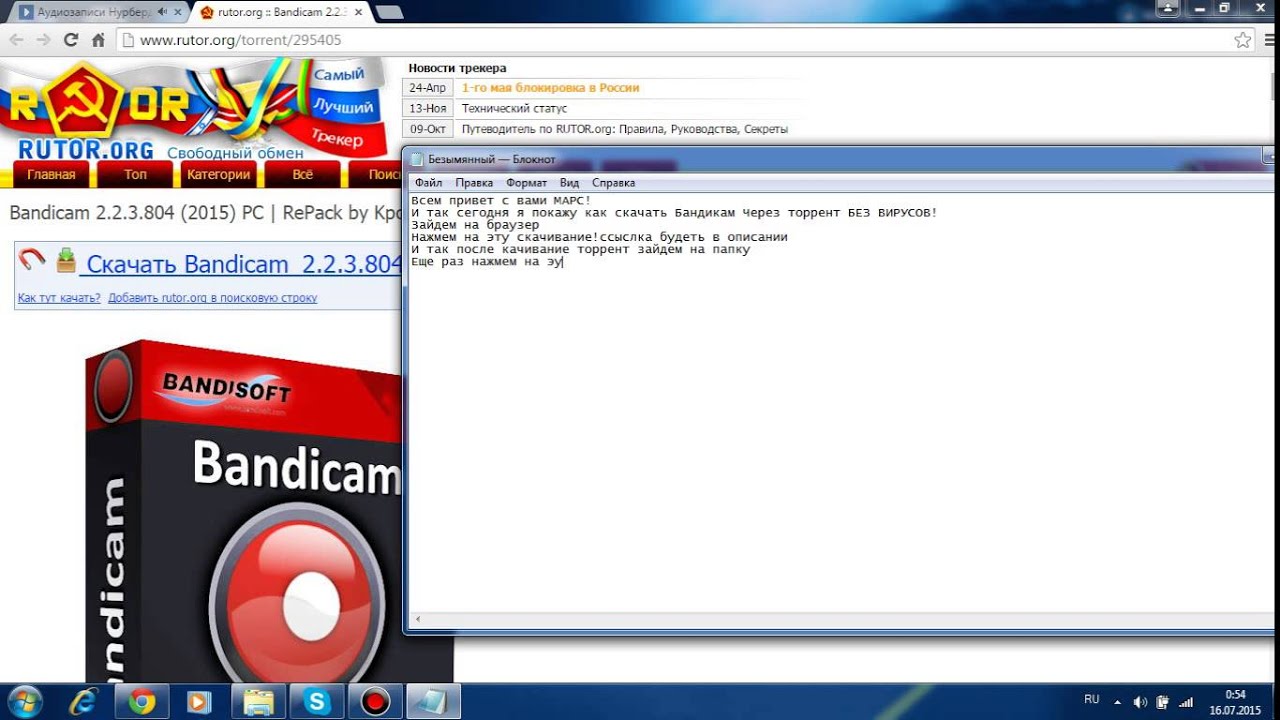1280x720 pixels.
Task: Reload the rutor.org page
Action: pos(70,40)
